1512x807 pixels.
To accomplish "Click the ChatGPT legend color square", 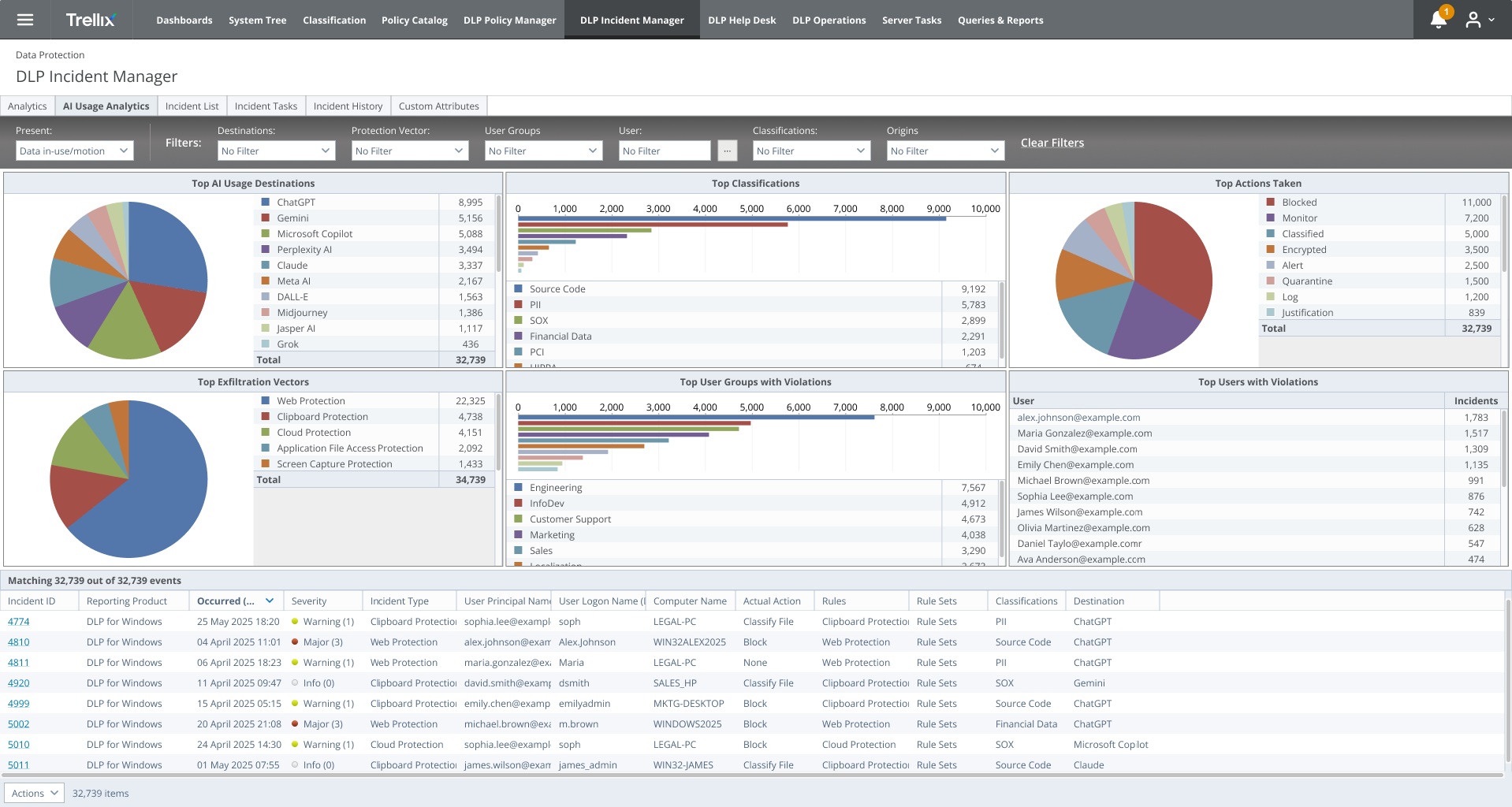I will pyautogui.click(x=266, y=203).
